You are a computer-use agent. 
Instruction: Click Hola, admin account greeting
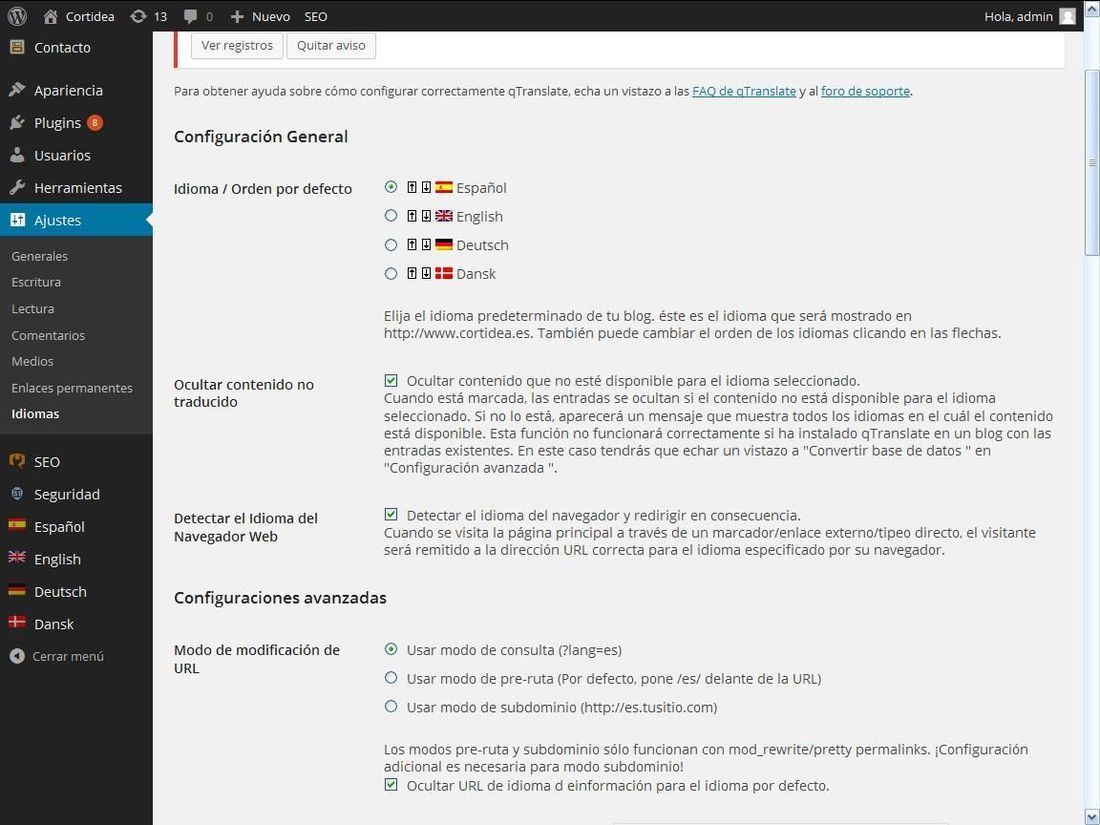pyautogui.click(x=1019, y=16)
